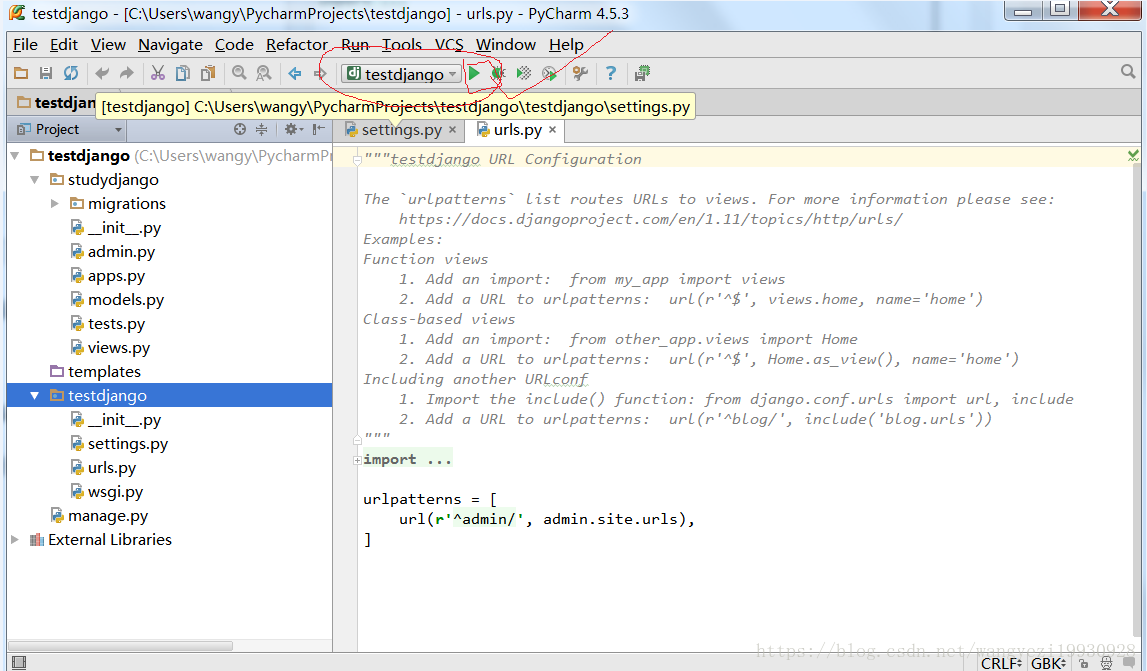The width and height of the screenshot is (1147, 671).
Task: Click the JetBrains TV toolbar icon
Action: point(642,73)
